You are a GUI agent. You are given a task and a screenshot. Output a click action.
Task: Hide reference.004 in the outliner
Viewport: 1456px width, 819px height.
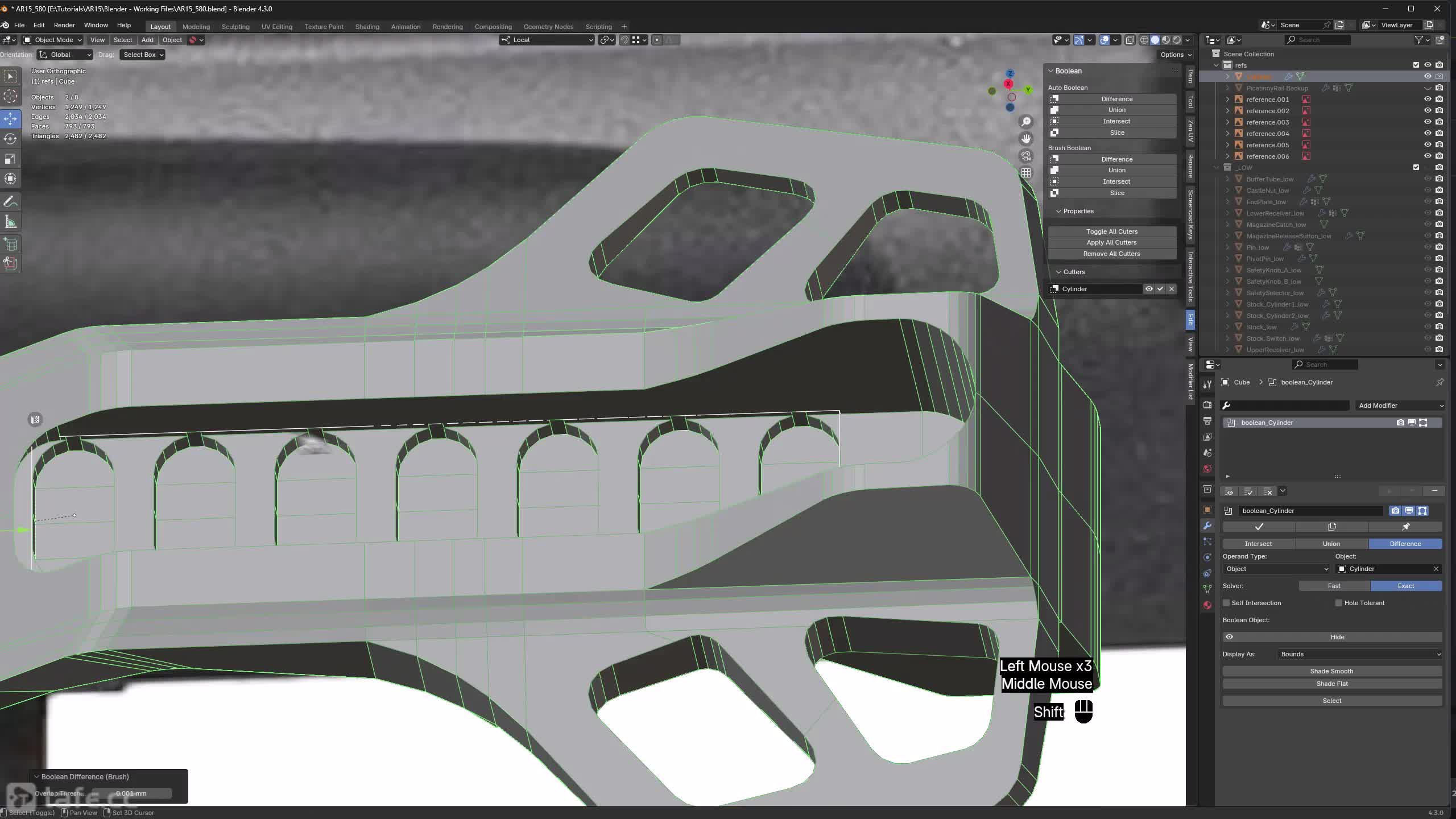[1428, 133]
